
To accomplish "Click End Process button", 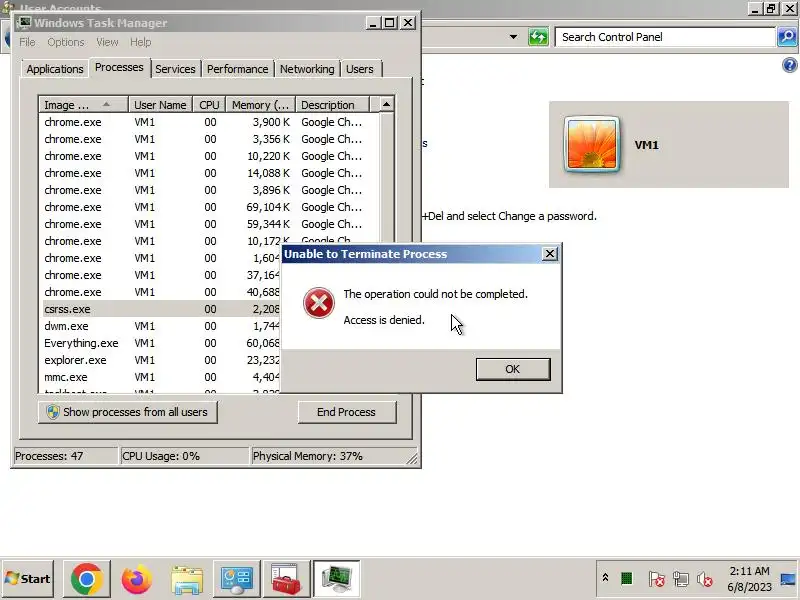I will point(346,412).
